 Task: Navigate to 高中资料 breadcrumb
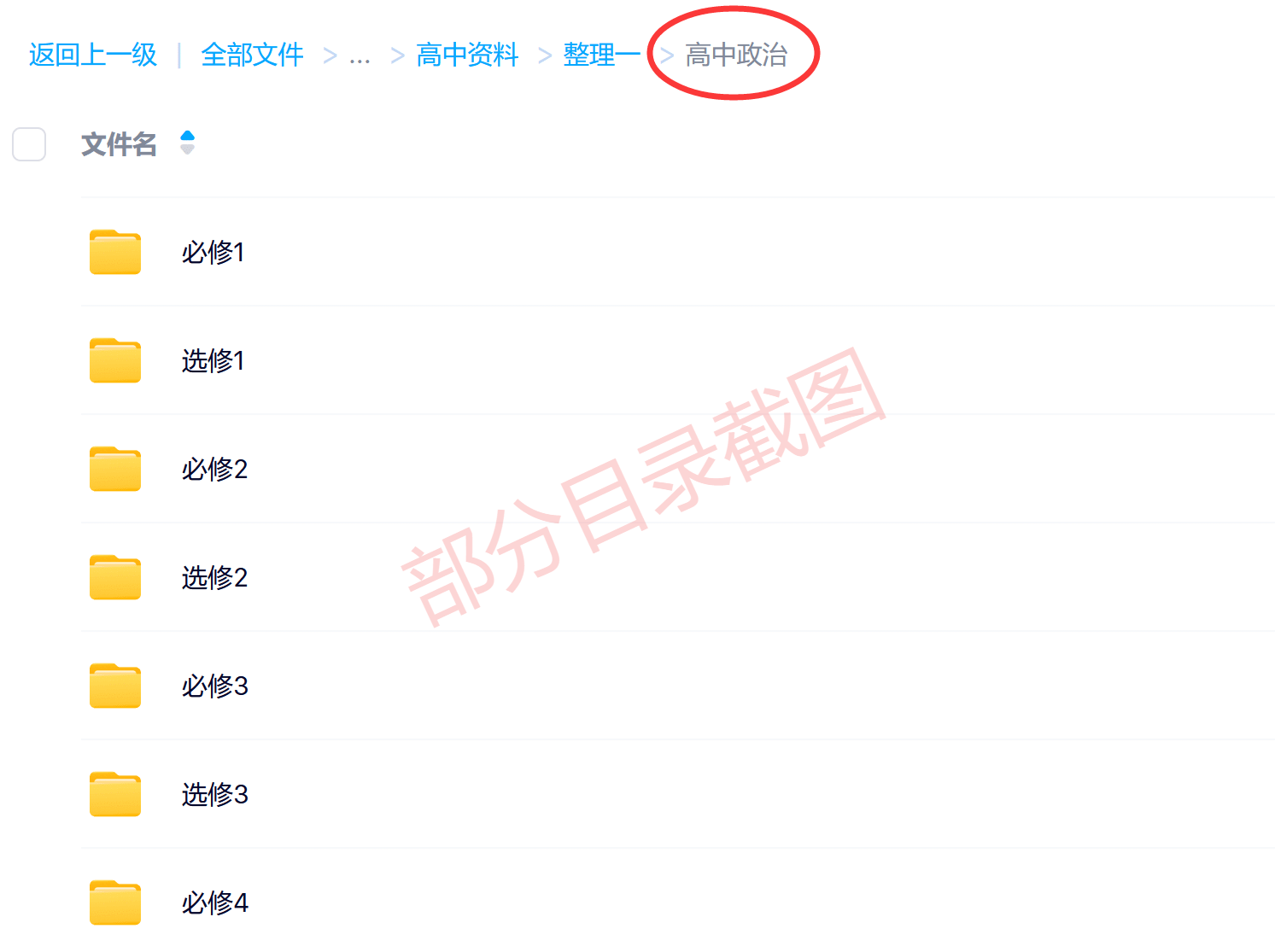(468, 55)
